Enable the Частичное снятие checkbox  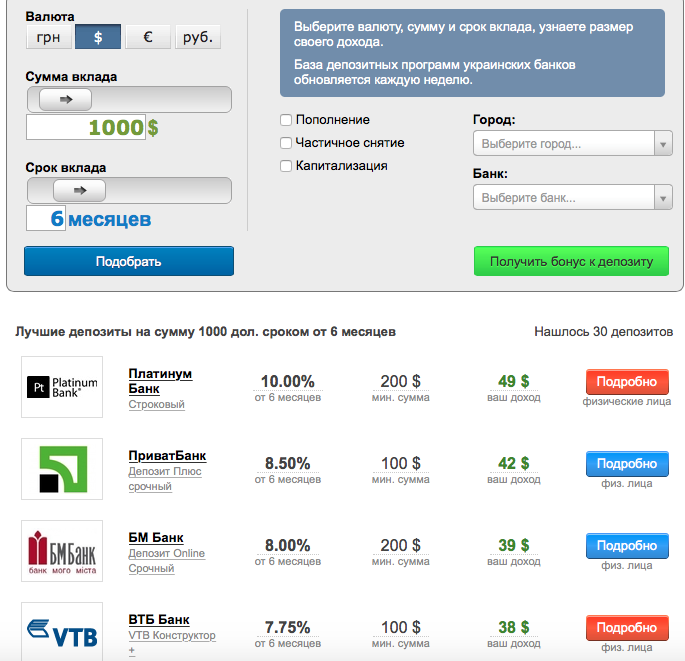coord(286,143)
